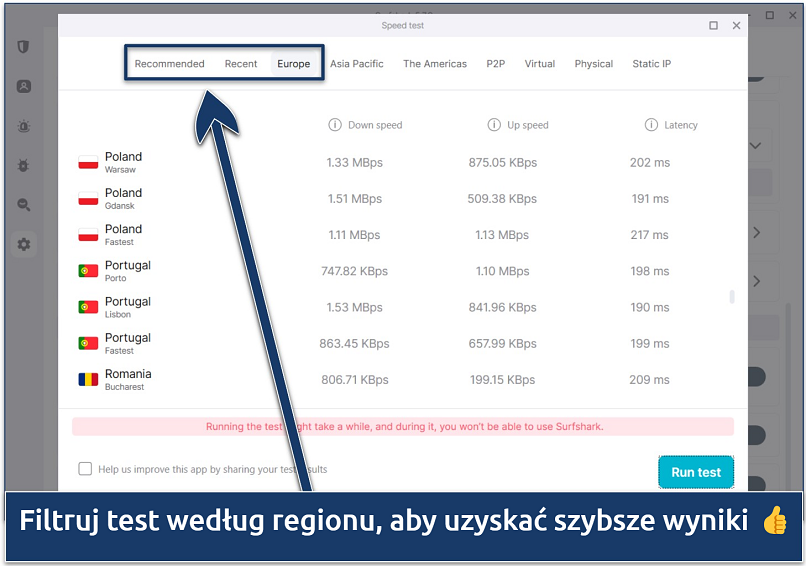
Task: Open the Antivirus bug icon in sidebar
Action: (x=24, y=165)
